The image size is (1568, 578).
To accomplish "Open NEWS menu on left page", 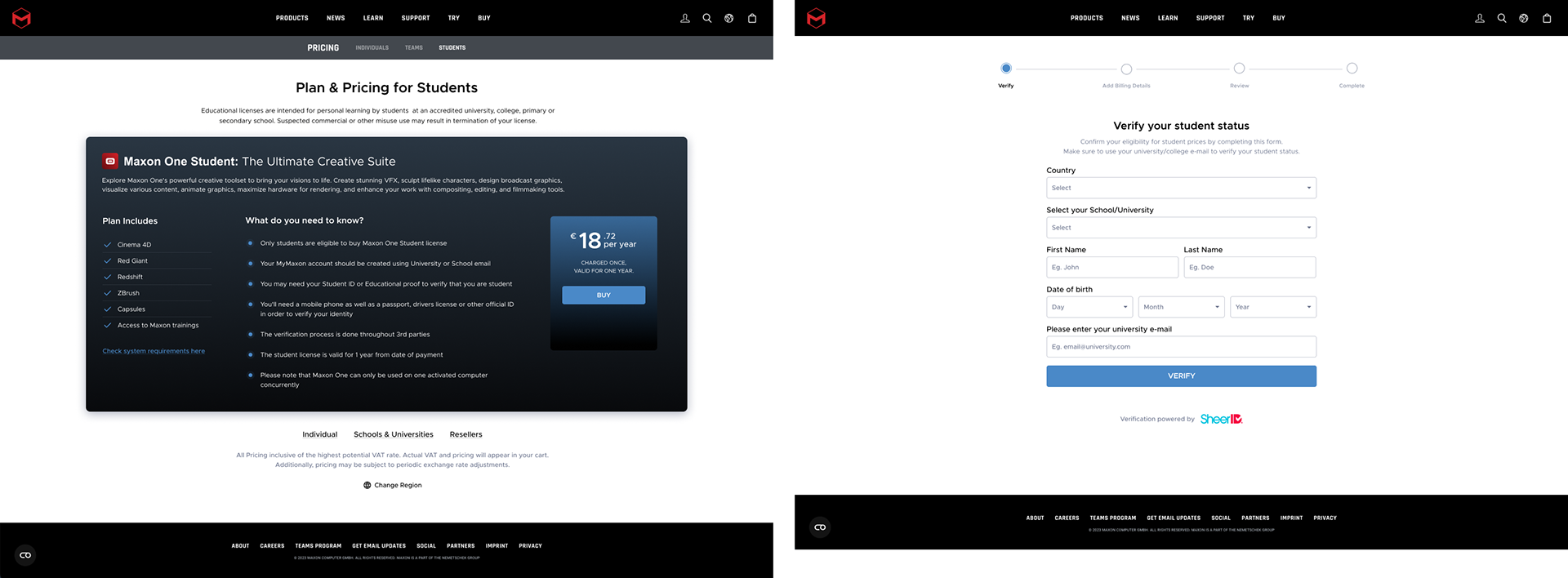I will tap(336, 18).
